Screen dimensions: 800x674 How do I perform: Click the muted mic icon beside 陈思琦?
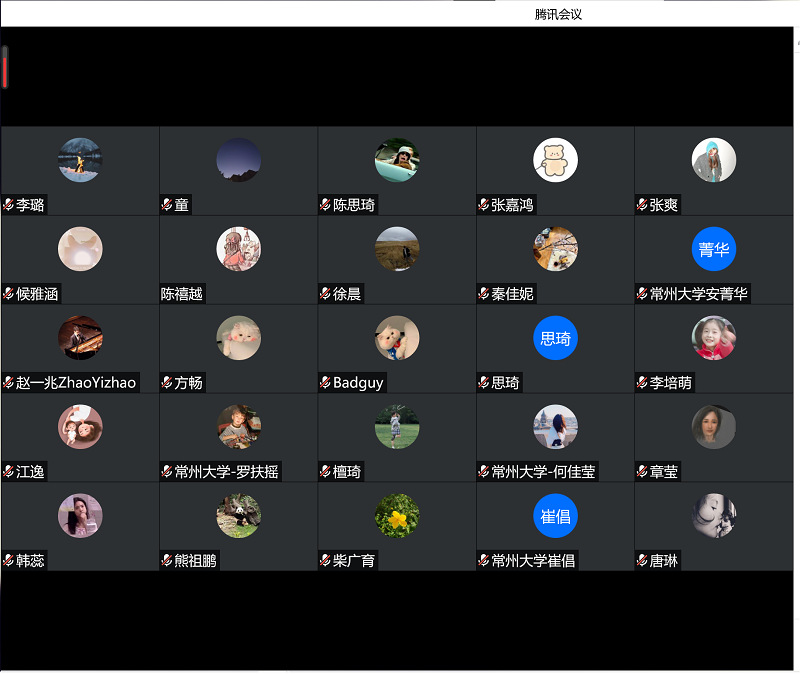coord(325,205)
